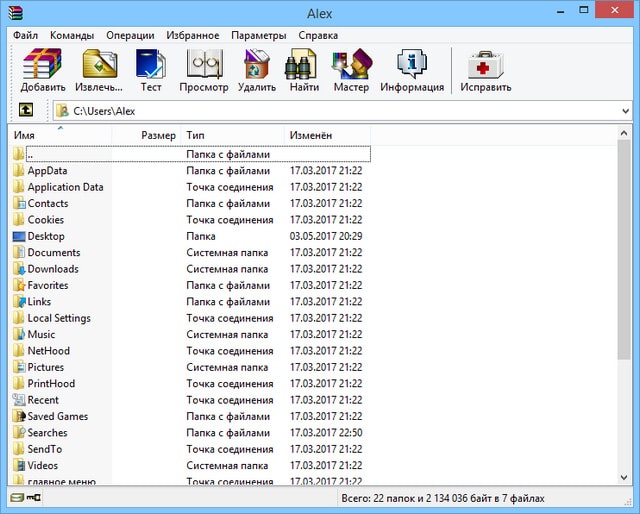The height and width of the screenshot is (514, 640).
Task: Open the Параметры menu
Action: coord(258,35)
